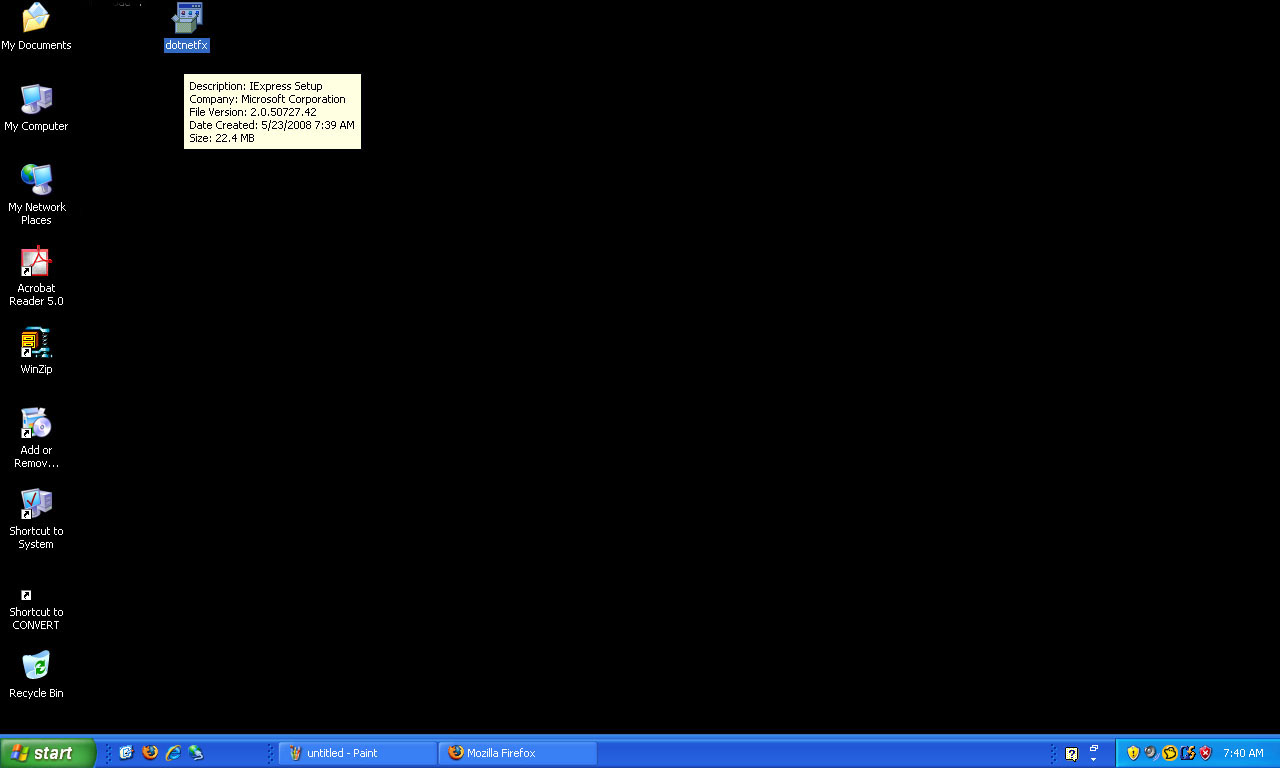Select the My Computer icon
The image size is (1280, 768).
pos(36,100)
